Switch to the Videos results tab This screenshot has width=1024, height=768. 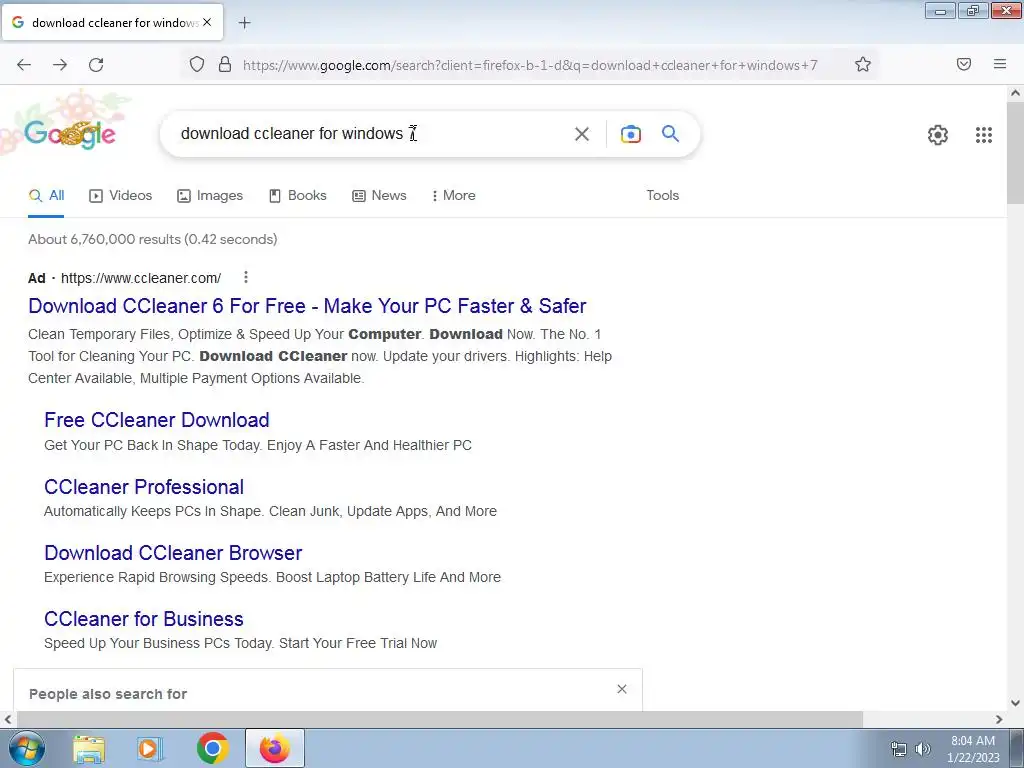[x=121, y=195]
